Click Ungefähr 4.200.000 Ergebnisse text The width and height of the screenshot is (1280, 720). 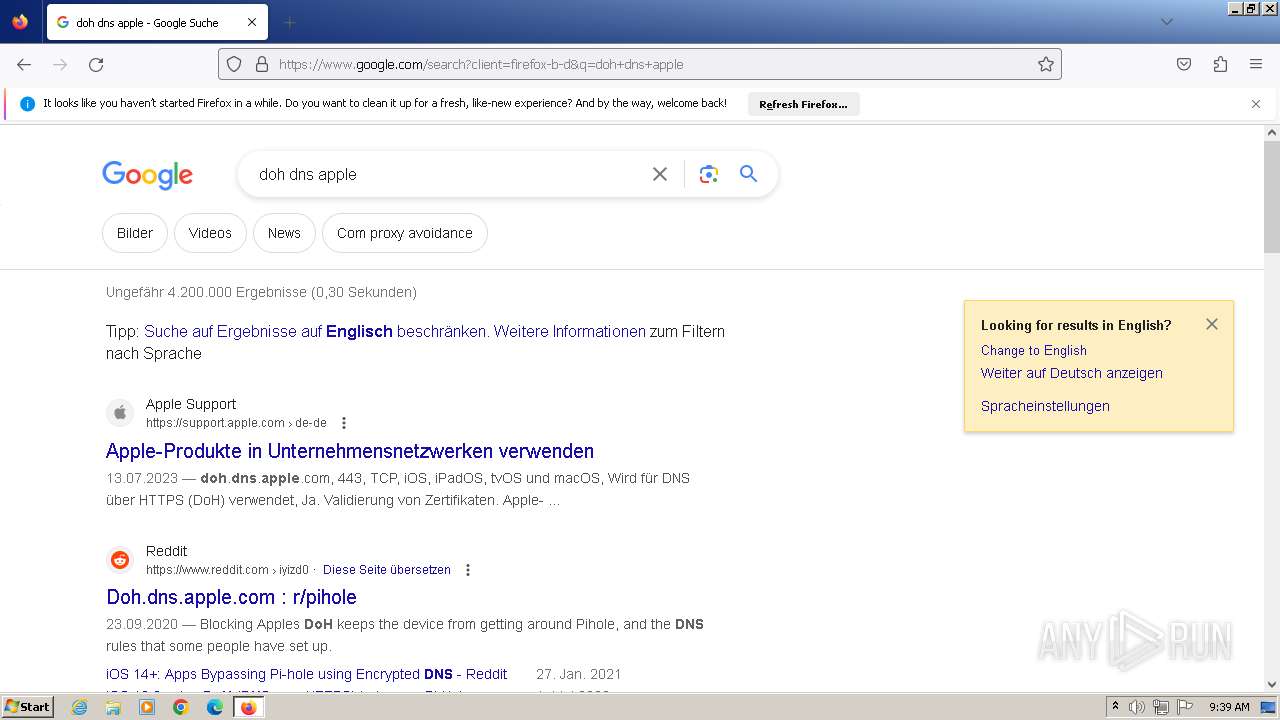point(261,292)
